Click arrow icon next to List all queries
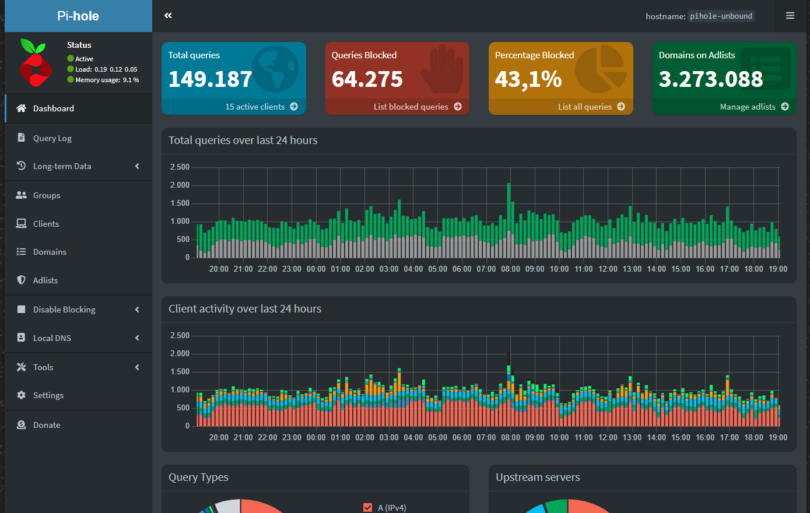The image size is (810, 513). [x=621, y=106]
